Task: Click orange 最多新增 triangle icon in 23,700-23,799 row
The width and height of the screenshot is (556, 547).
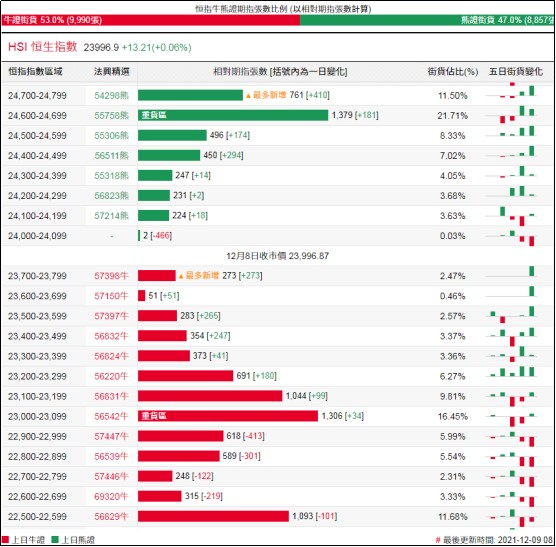Action: click(181, 276)
